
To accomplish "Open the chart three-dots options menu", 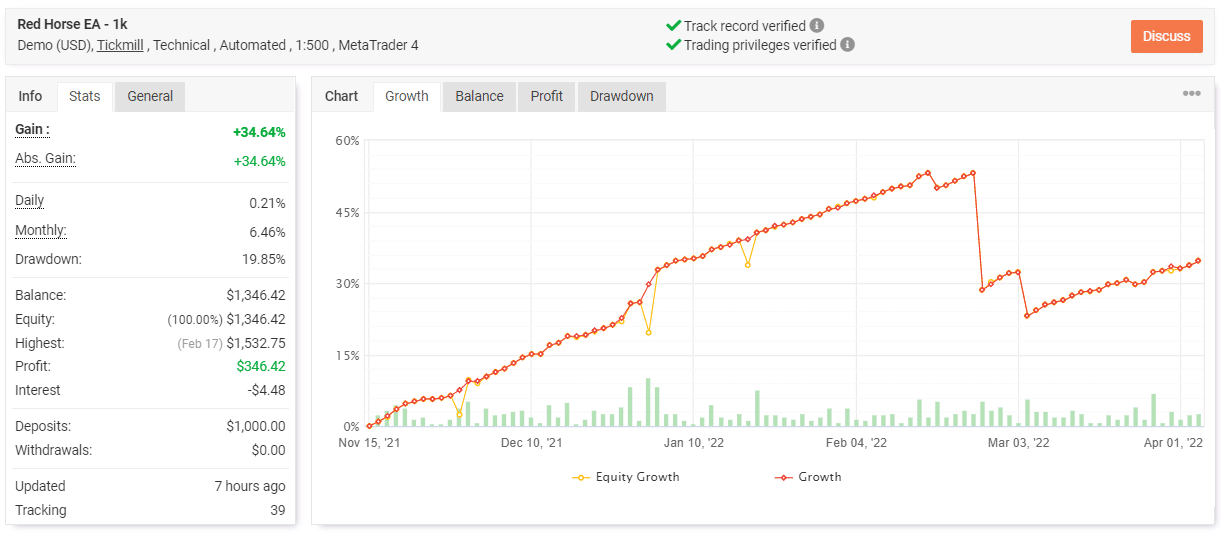I will pos(1191,94).
